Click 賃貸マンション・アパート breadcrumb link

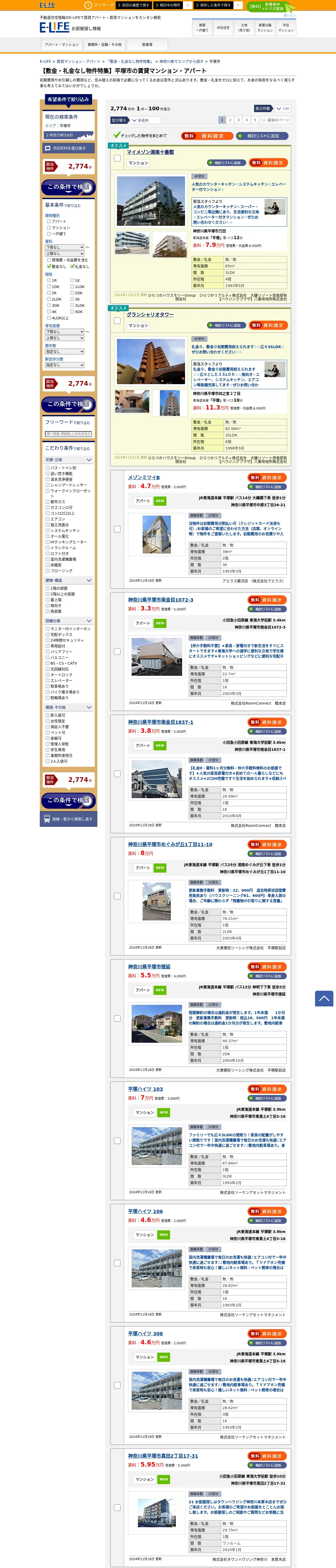[79, 61]
